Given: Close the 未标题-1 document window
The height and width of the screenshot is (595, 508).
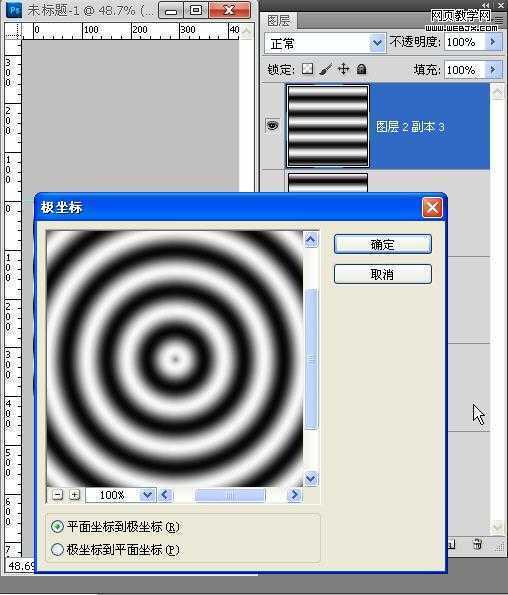Looking at the screenshot, I should pos(230,10).
